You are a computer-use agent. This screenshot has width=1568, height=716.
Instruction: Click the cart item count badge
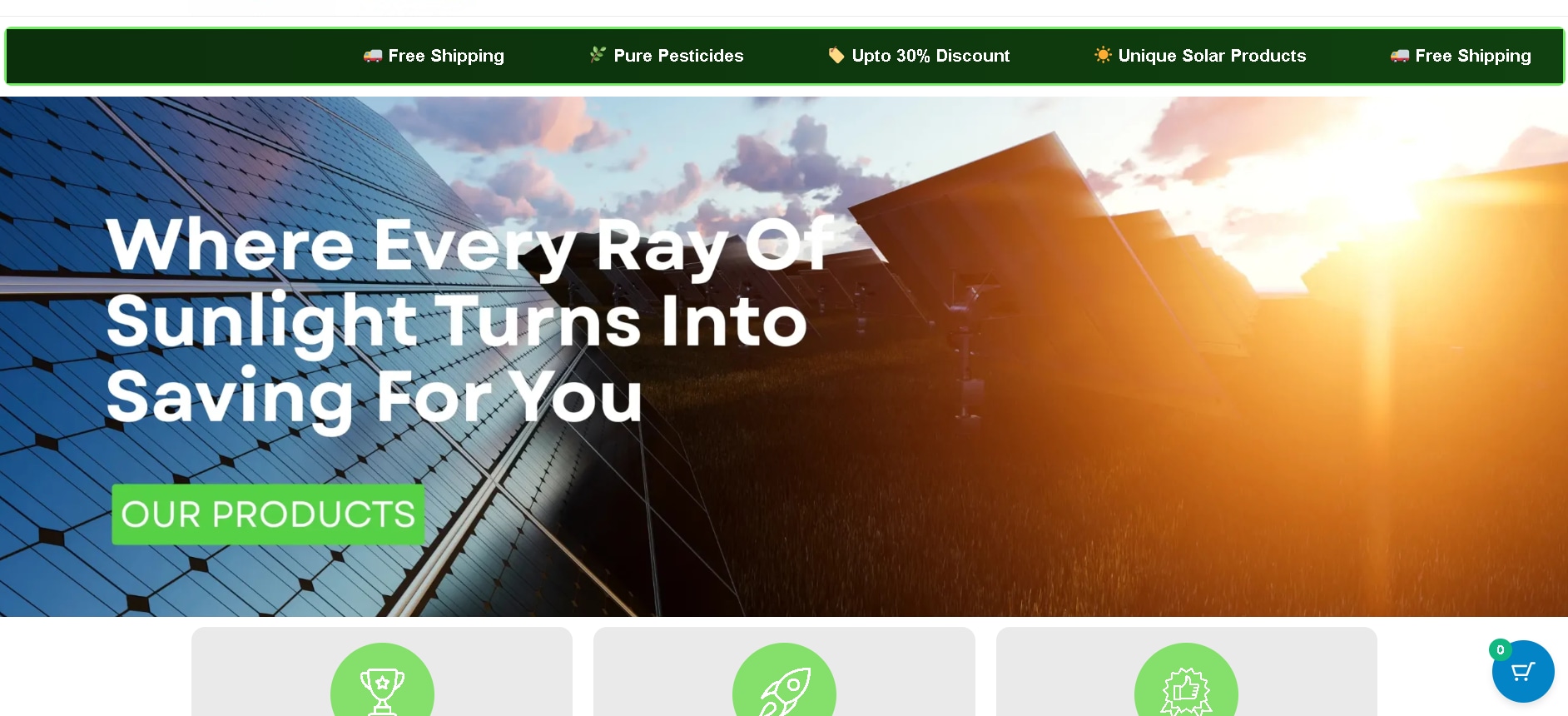pyautogui.click(x=1500, y=650)
